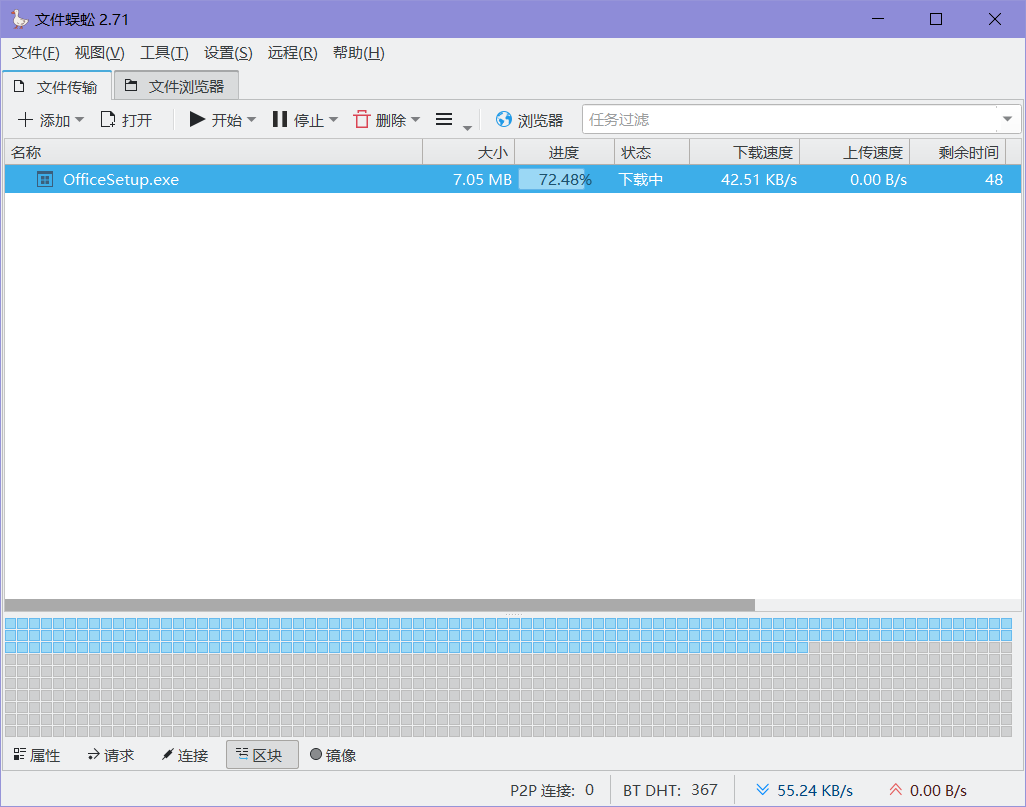
Task: Click the plus icon for 添加
Action: [25, 120]
